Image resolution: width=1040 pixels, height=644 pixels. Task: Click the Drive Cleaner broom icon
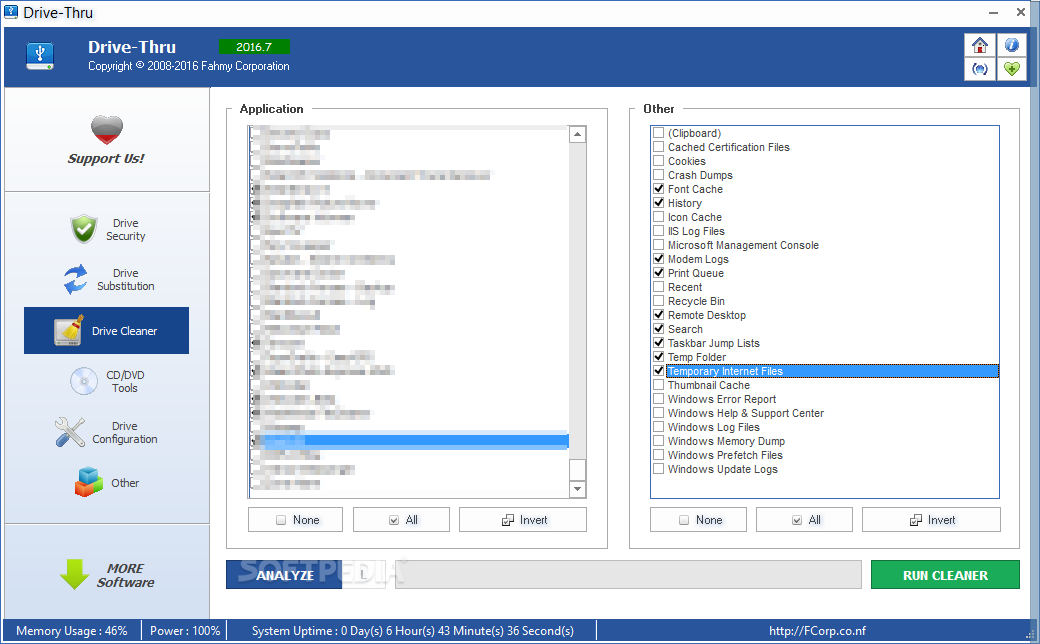pyautogui.click(x=69, y=330)
